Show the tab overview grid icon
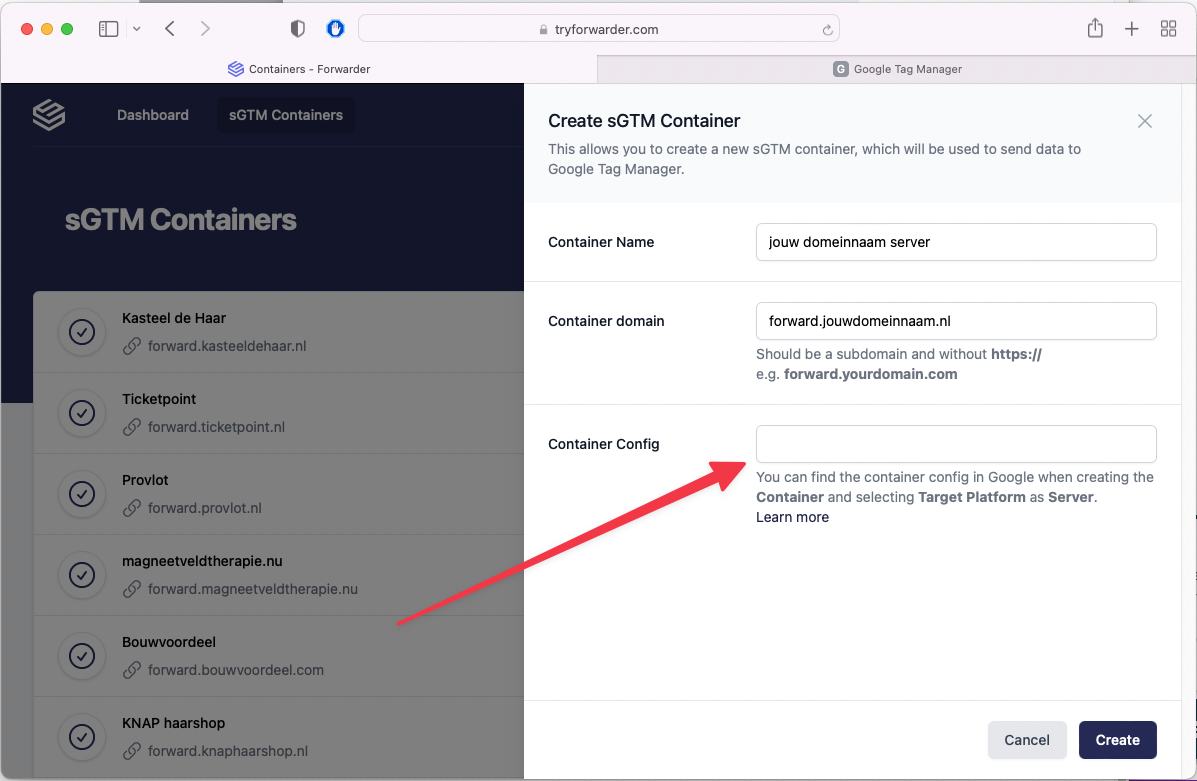This screenshot has width=1197, height=781. [x=1168, y=29]
